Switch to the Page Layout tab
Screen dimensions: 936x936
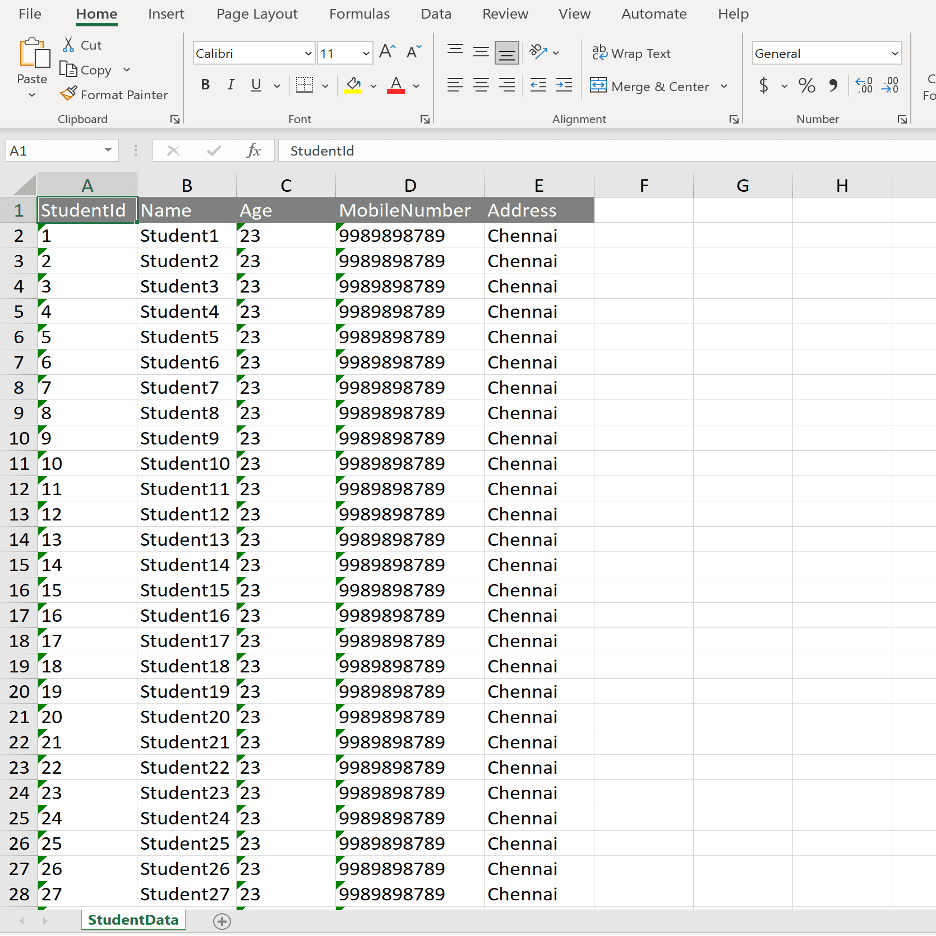pyautogui.click(x=257, y=14)
